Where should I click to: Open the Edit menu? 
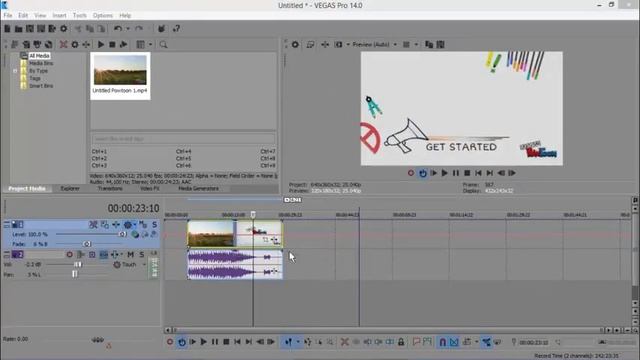tap(23, 16)
